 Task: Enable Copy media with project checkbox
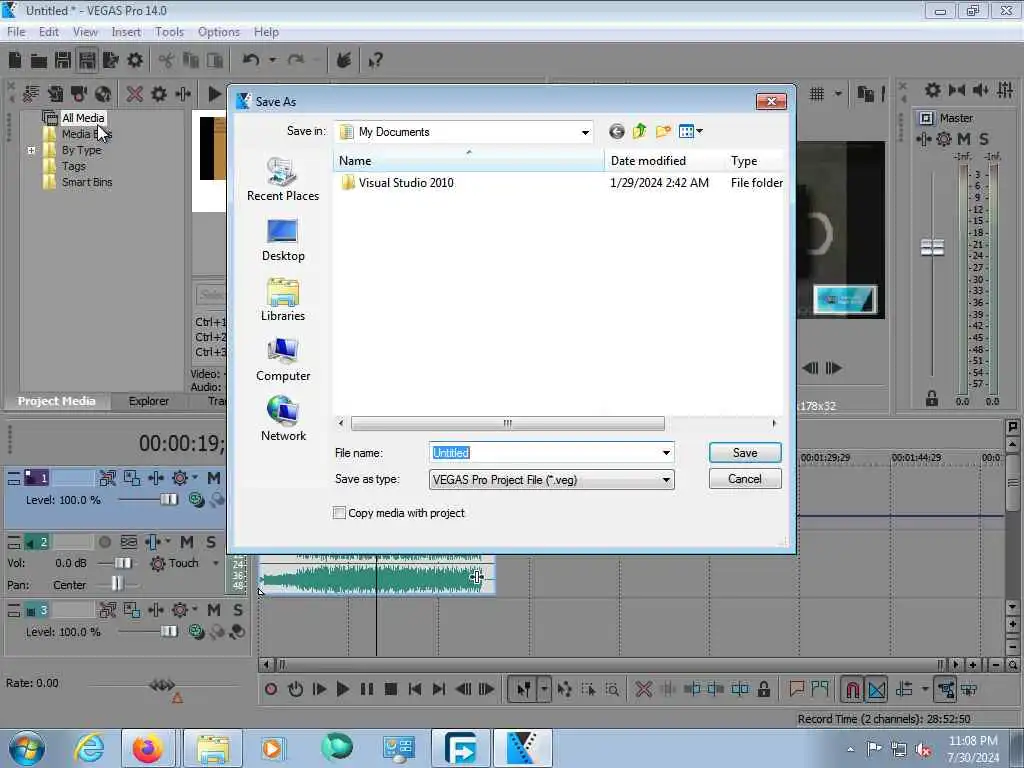point(339,513)
